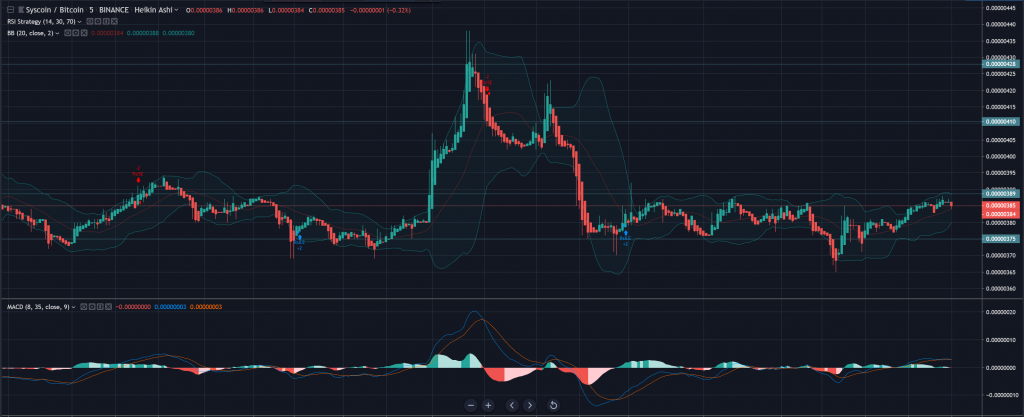Select the 0.00000428 price line label
The width and height of the screenshot is (1024, 417).
1001,64
